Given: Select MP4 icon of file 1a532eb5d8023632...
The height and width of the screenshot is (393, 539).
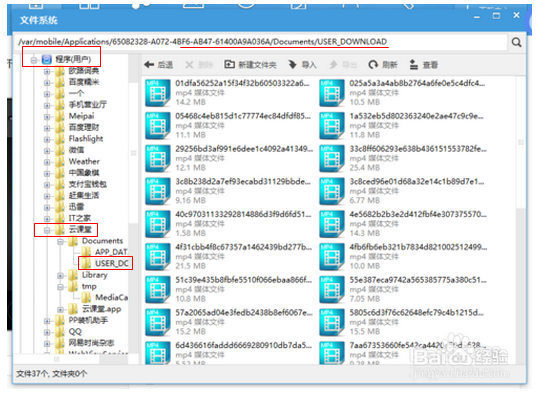Looking at the screenshot, I should [332, 126].
